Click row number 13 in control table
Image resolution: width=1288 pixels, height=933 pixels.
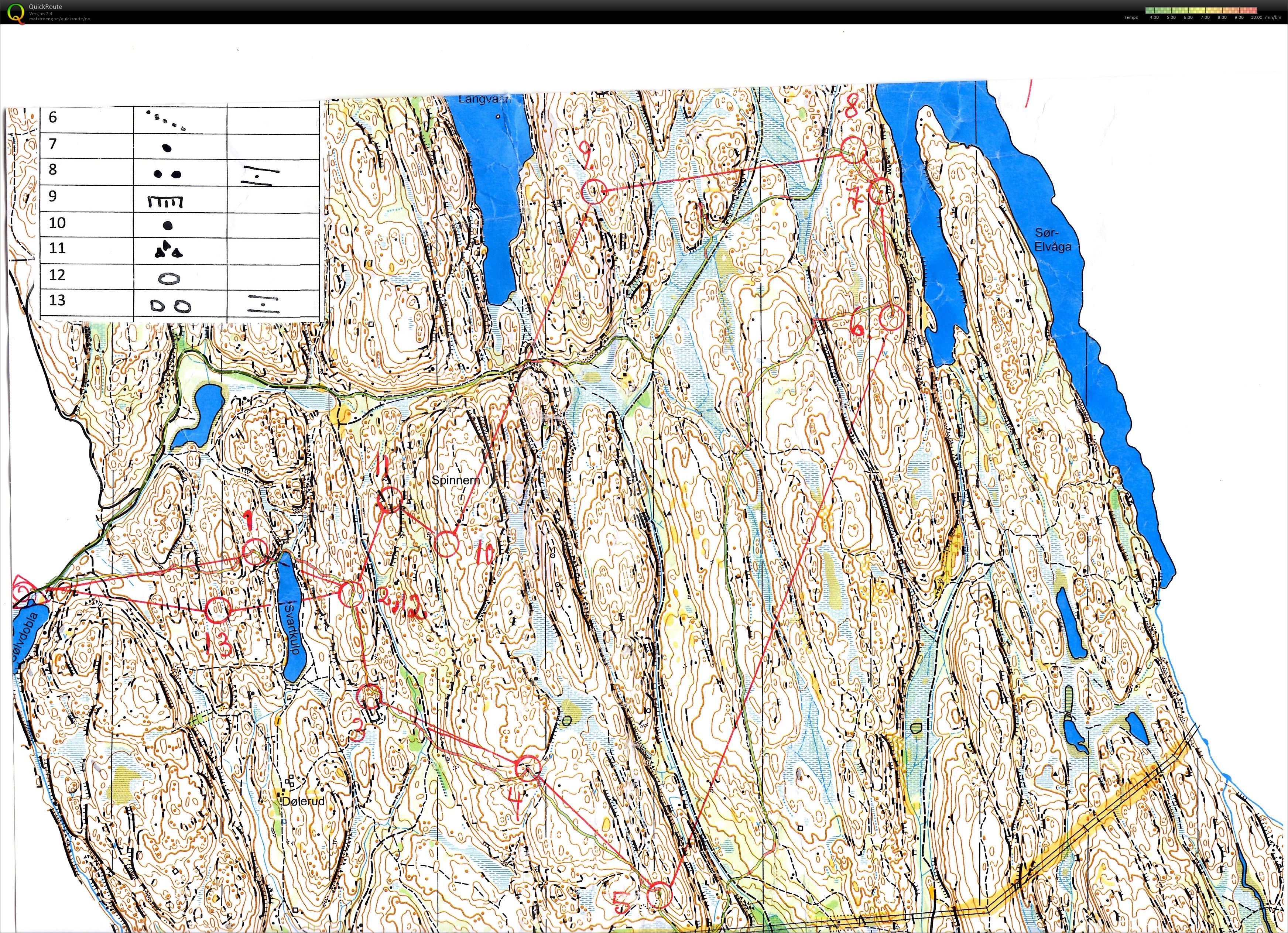[57, 300]
